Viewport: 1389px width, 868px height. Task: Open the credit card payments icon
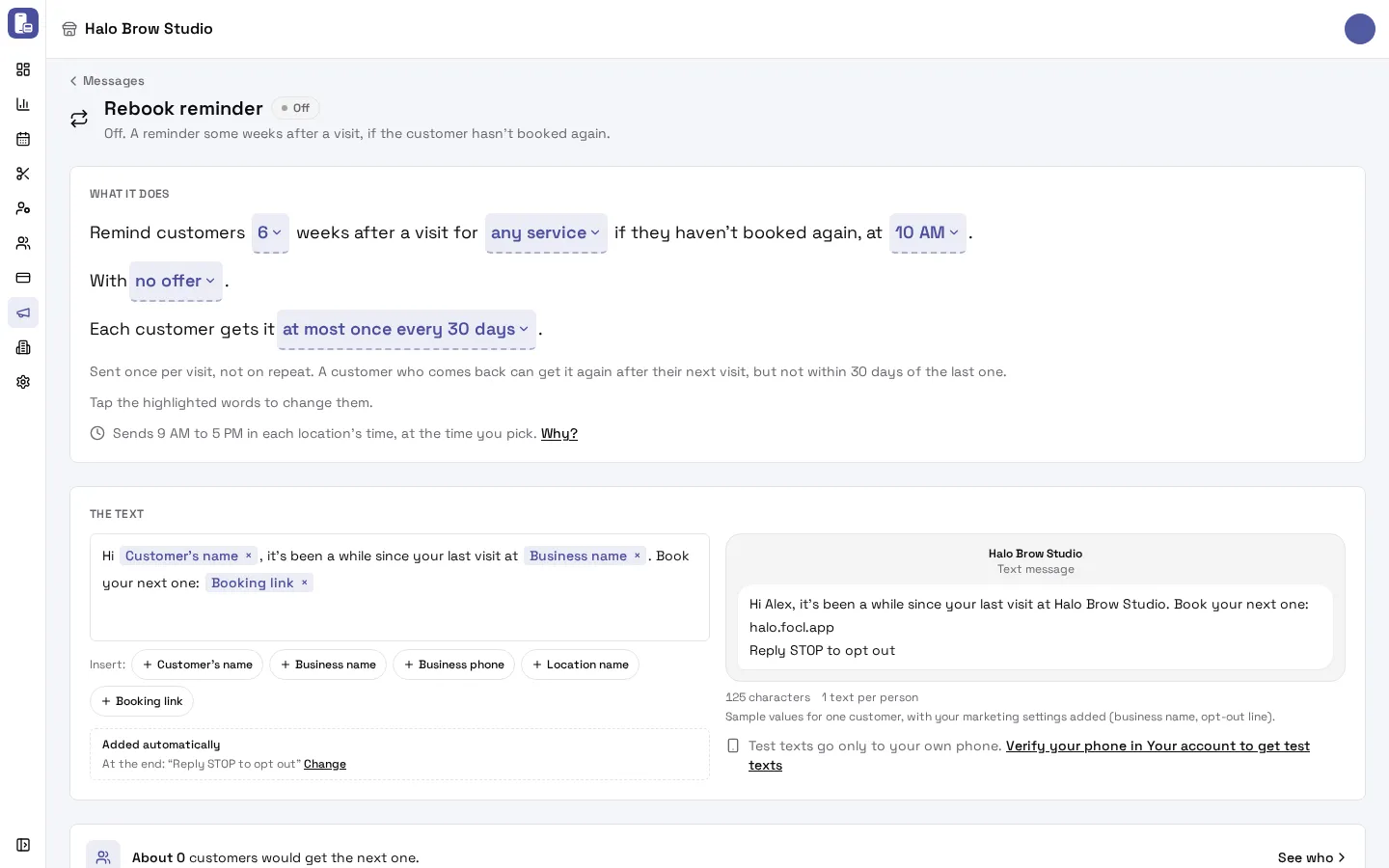[x=23, y=278]
